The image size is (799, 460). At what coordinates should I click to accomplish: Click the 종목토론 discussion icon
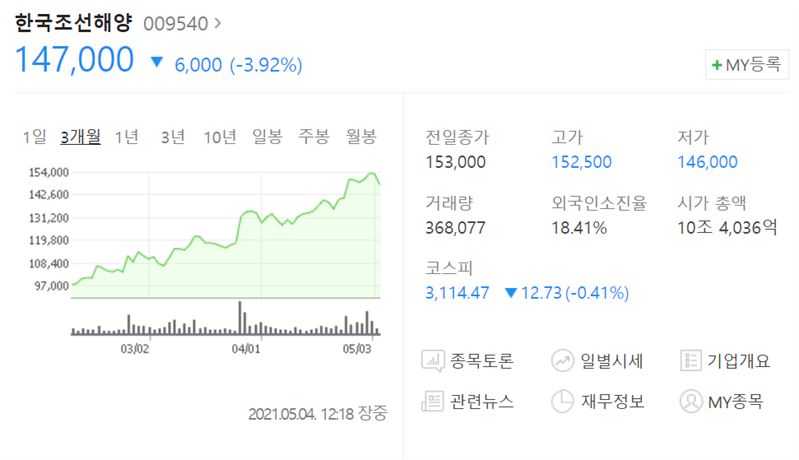coord(433,361)
